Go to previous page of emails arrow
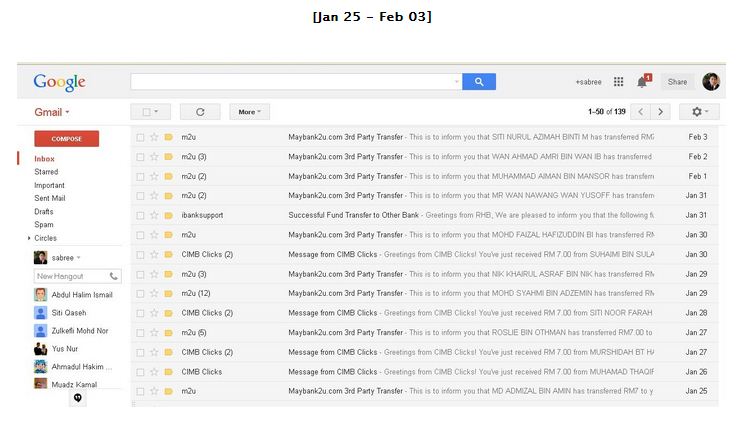The height and width of the screenshot is (431, 745). point(640,112)
